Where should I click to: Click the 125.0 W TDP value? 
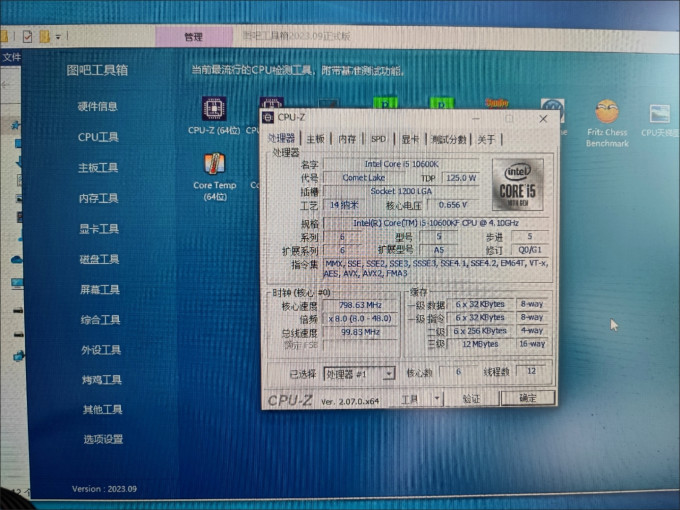pos(461,178)
